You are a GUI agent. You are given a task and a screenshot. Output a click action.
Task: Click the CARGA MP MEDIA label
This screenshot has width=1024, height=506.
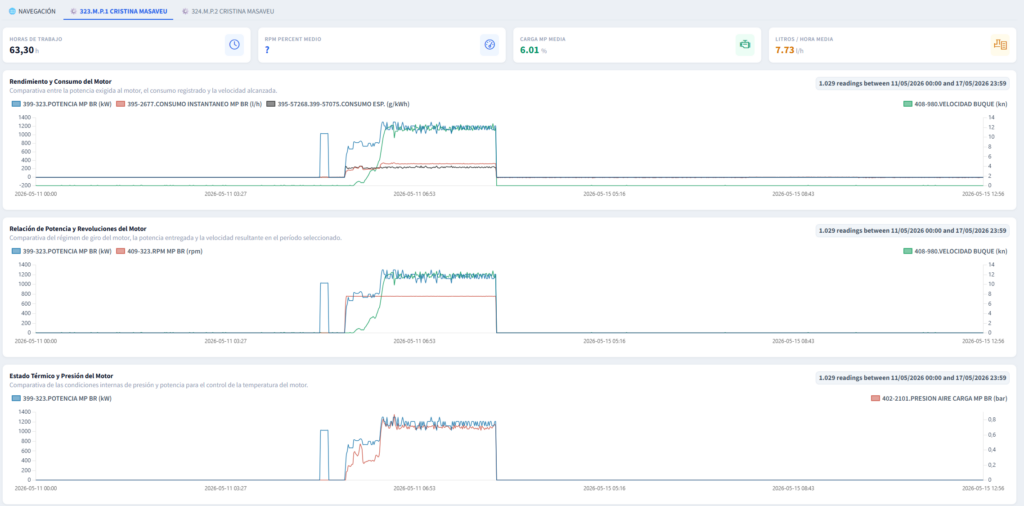543,39
